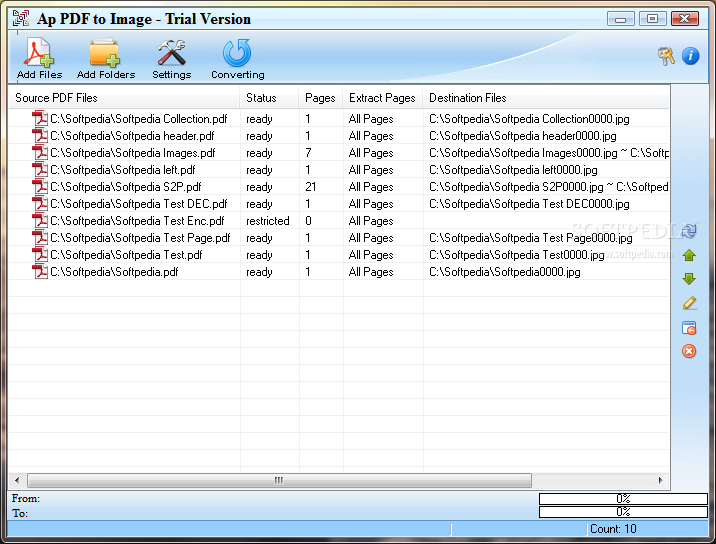Click pages value 0 of Test Enc.pdf
This screenshot has height=544, width=716.
[308, 221]
